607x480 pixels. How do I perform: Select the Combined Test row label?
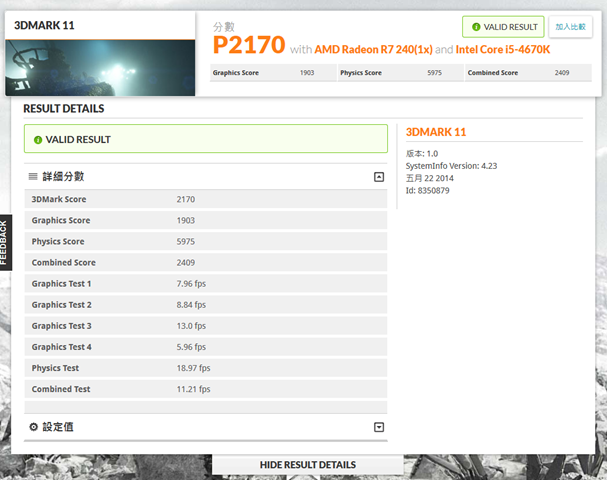(61, 389)
